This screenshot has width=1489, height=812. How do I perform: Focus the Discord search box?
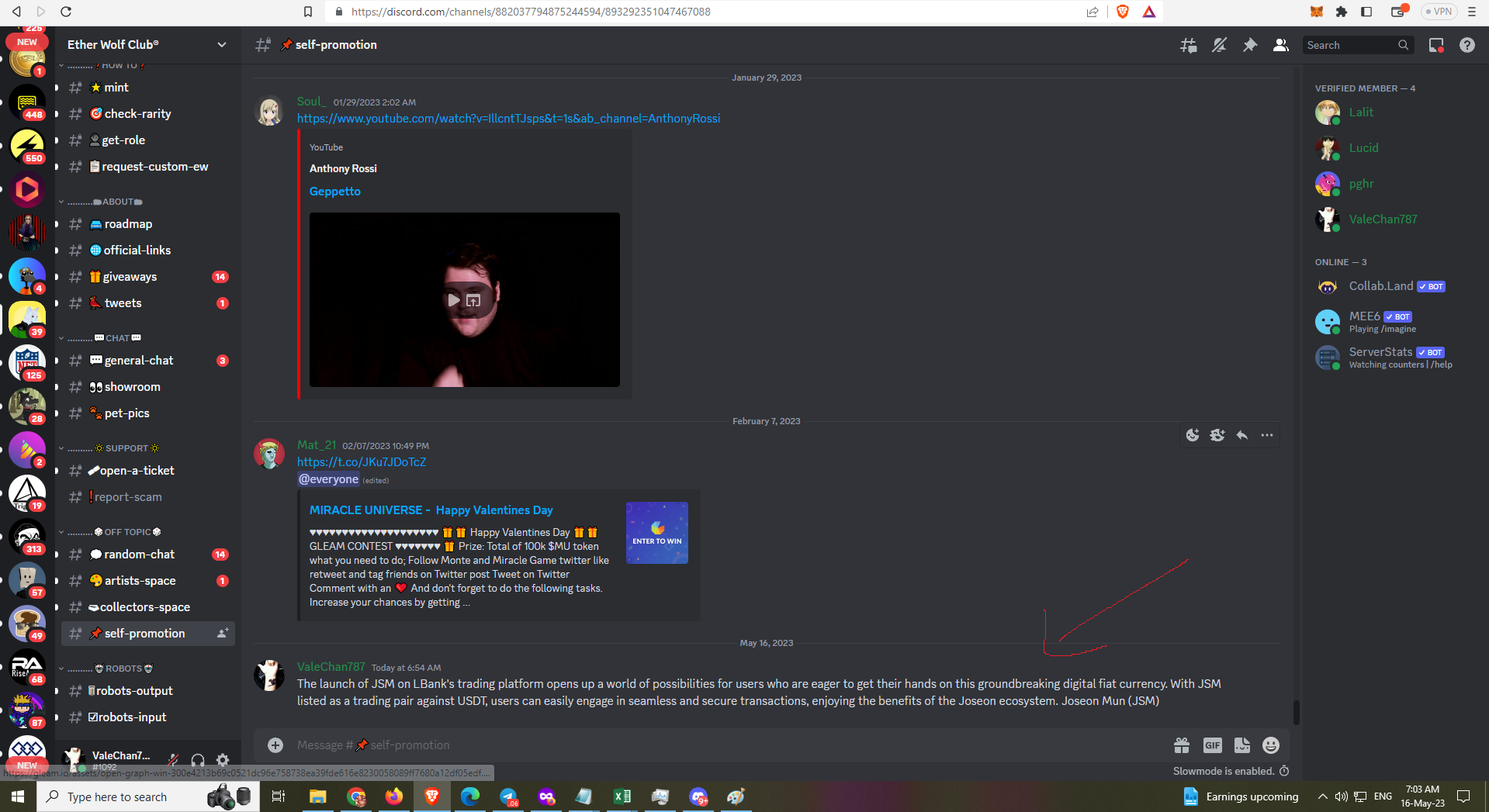point(1357,45)
